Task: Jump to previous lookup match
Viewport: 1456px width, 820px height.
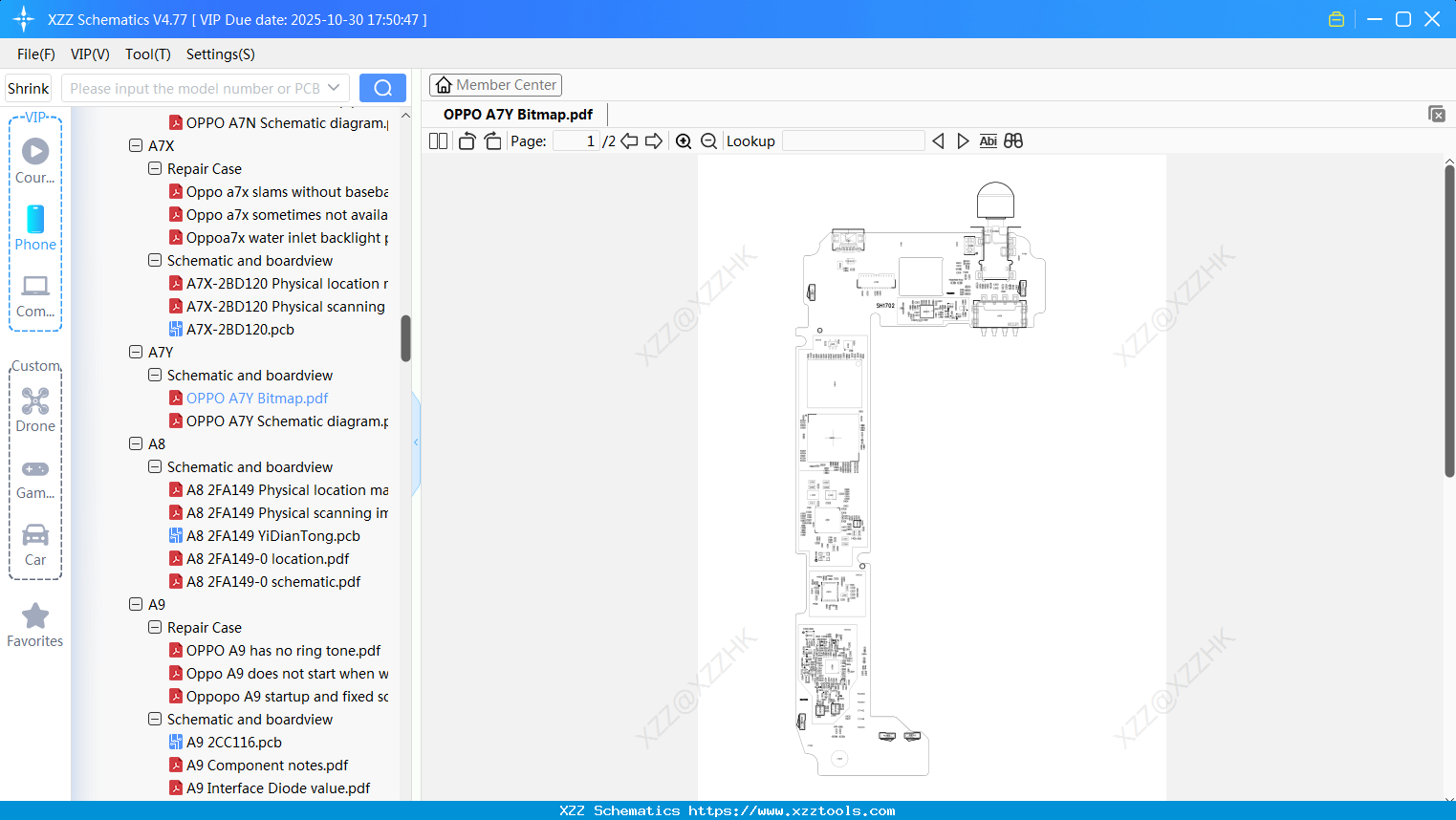Action: 938,141
